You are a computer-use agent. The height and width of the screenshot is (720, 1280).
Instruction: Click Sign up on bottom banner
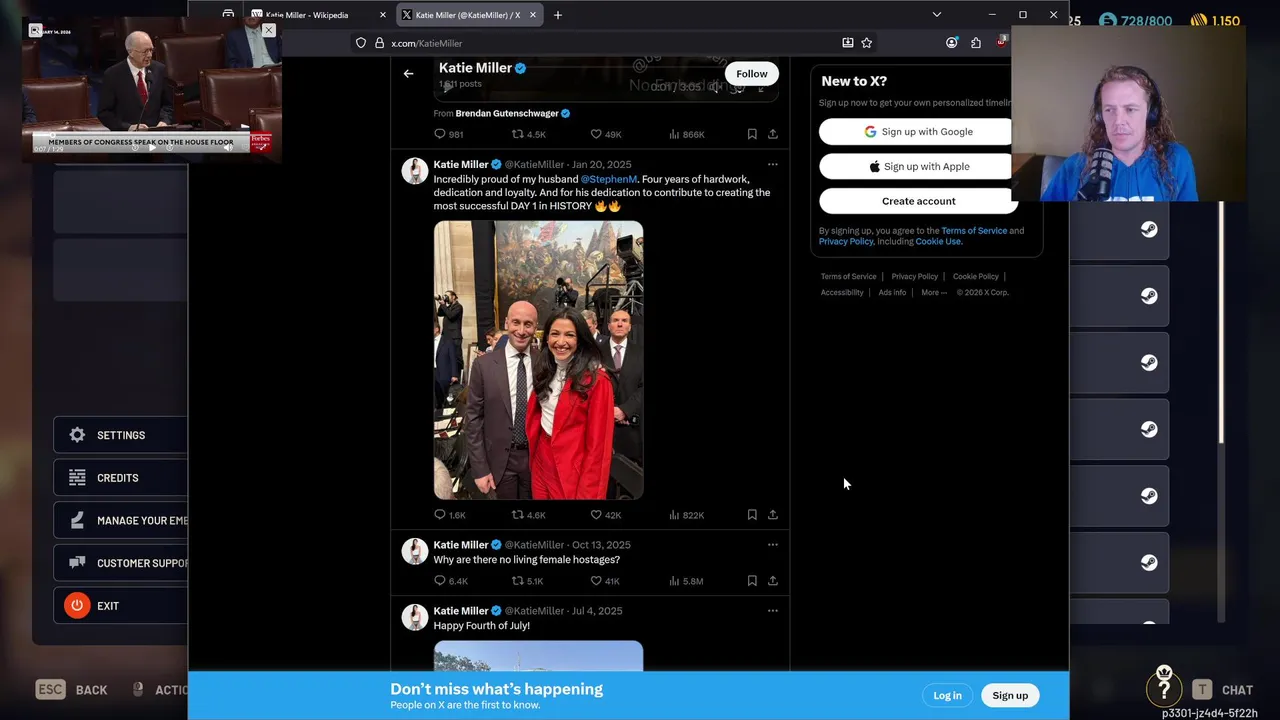click(x=1010, y=695)
